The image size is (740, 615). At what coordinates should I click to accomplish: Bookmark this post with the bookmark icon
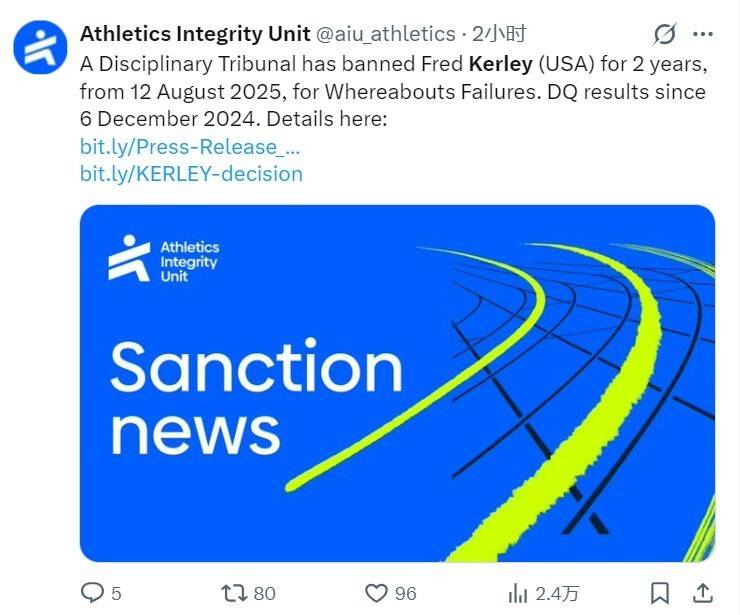click(660, 593)
